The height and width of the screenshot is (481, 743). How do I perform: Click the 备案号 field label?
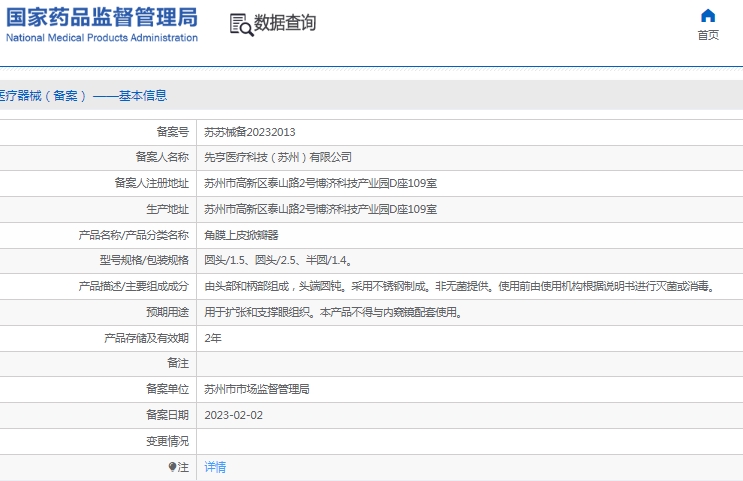tap(173, 132)
